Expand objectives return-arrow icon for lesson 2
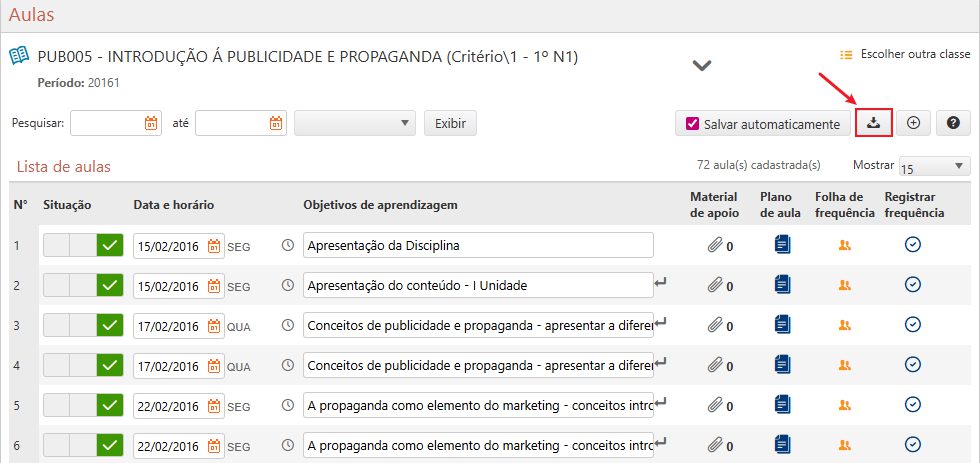This screenshot has height=463, width=980. tap(660, 282)
